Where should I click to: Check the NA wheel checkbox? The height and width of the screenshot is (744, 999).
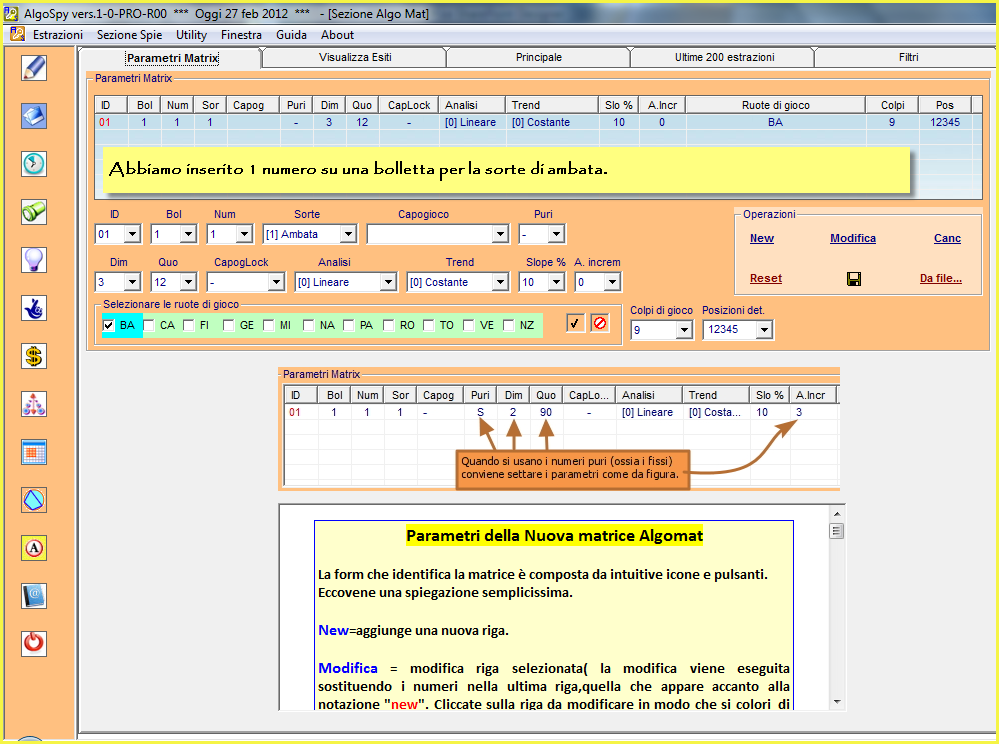[308, 326]
